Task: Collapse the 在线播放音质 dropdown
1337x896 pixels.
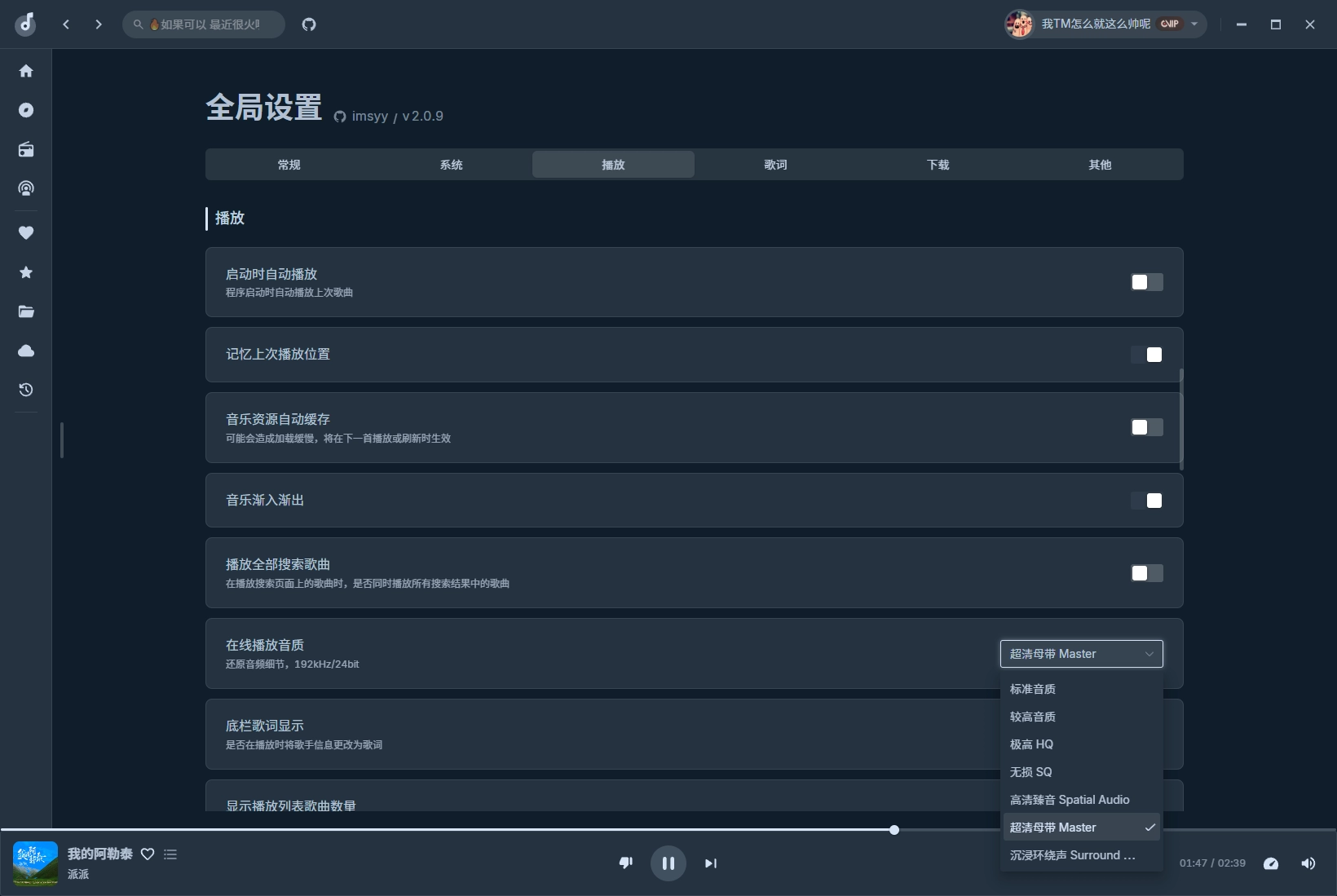Action: [x=1081, y=654]
